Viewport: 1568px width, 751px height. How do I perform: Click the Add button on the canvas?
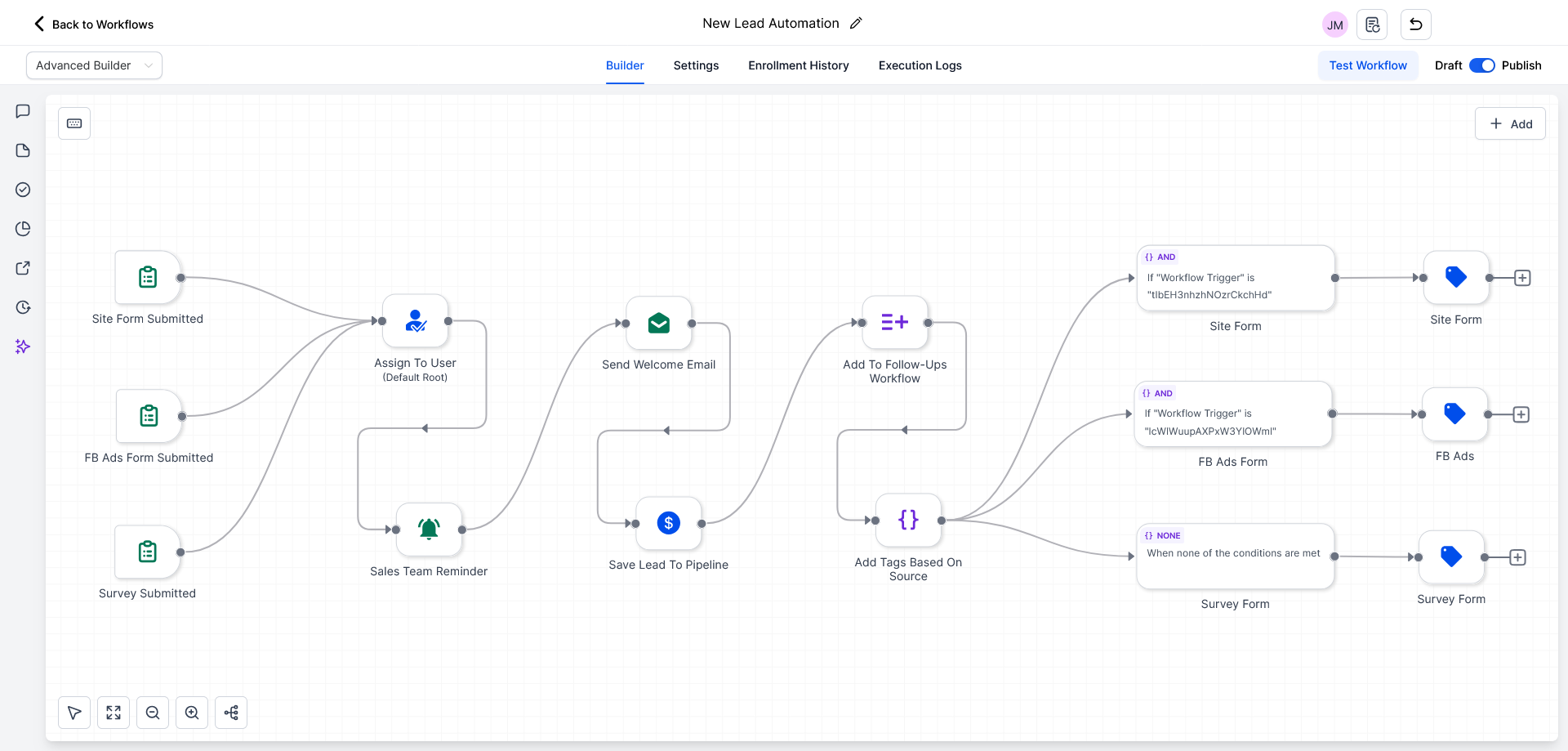[x=1510, y=123]
